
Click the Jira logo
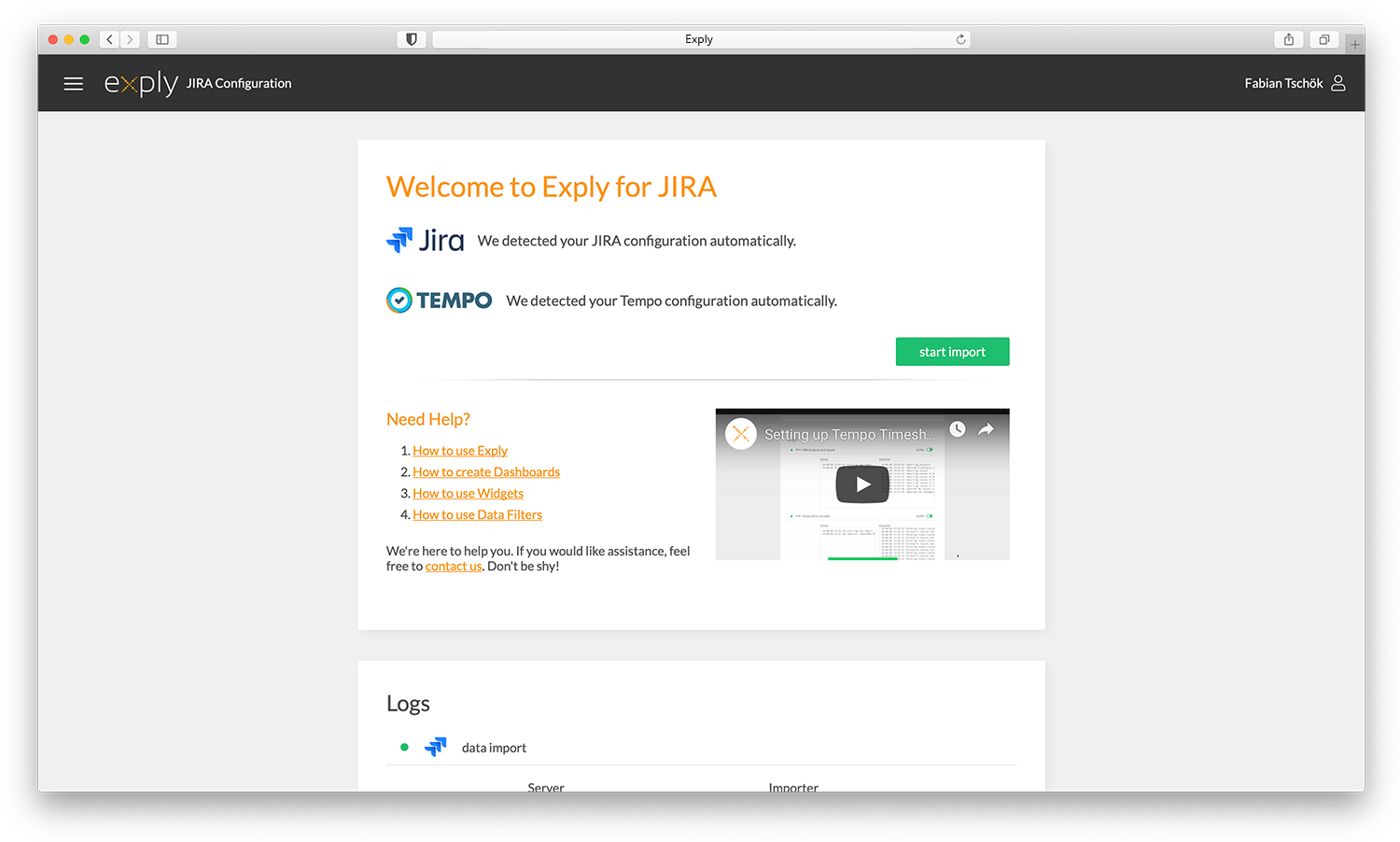tap(425, 240)
